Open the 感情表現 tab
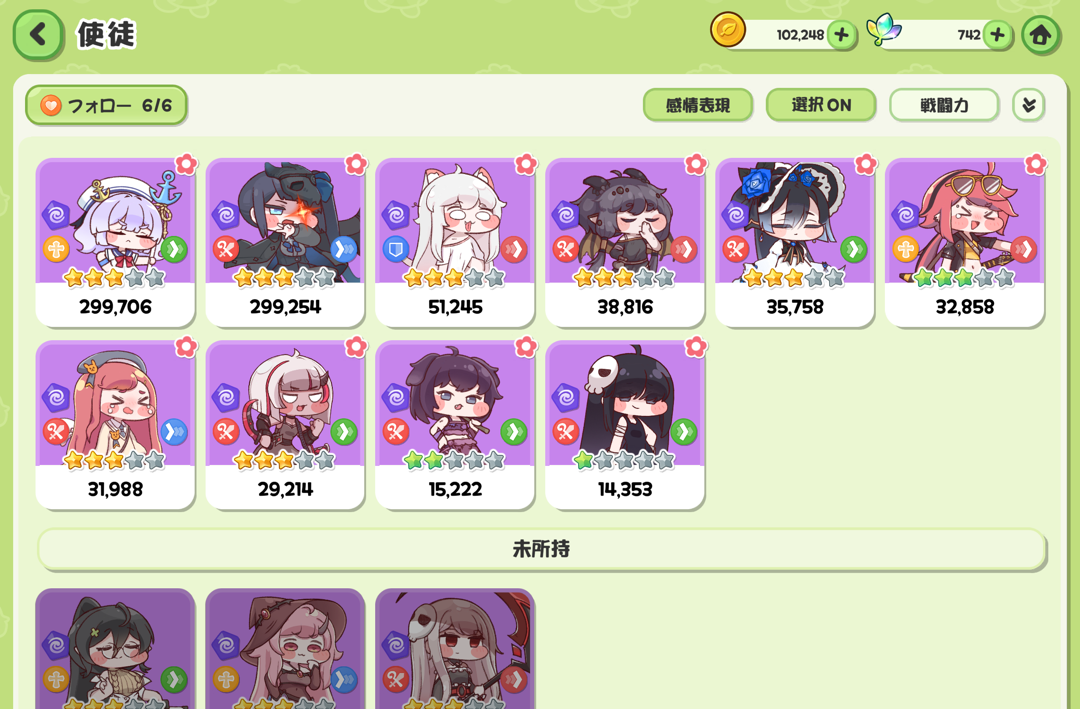 (x=698, y=105)
